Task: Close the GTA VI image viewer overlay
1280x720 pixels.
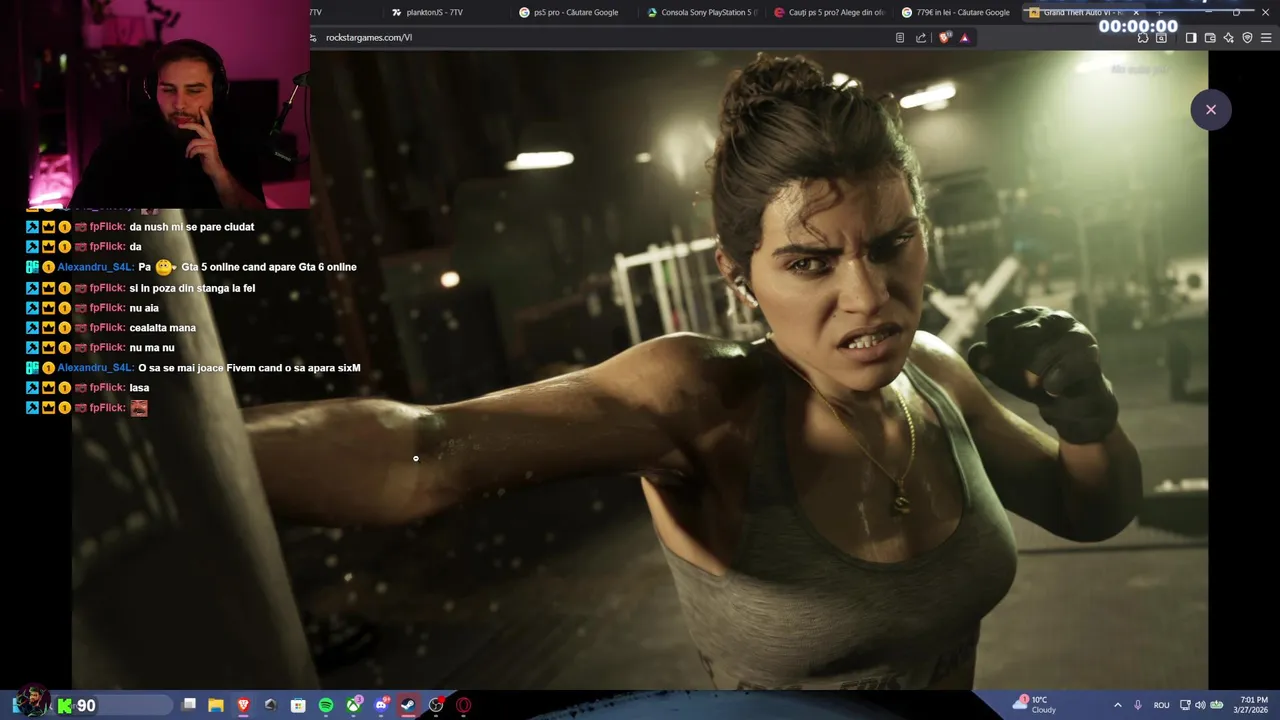Action: coord(1210,110)
